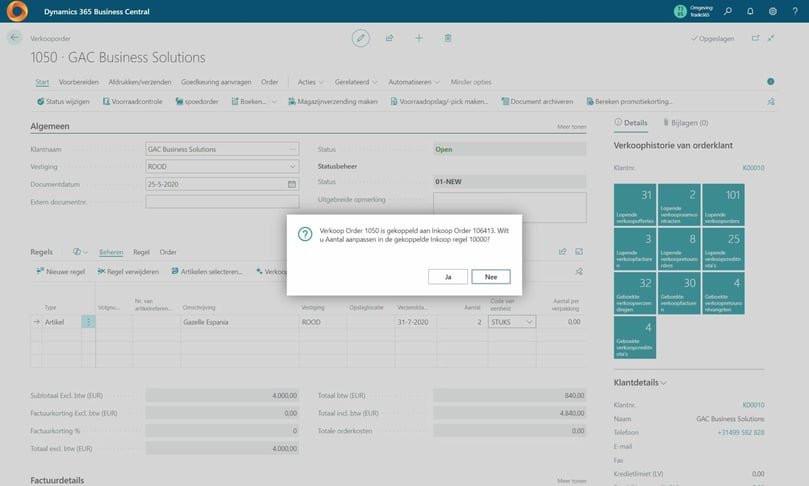Viewport: 809px width, 486px height.
Task: Click the back arrow button
Action: point(14,38)
